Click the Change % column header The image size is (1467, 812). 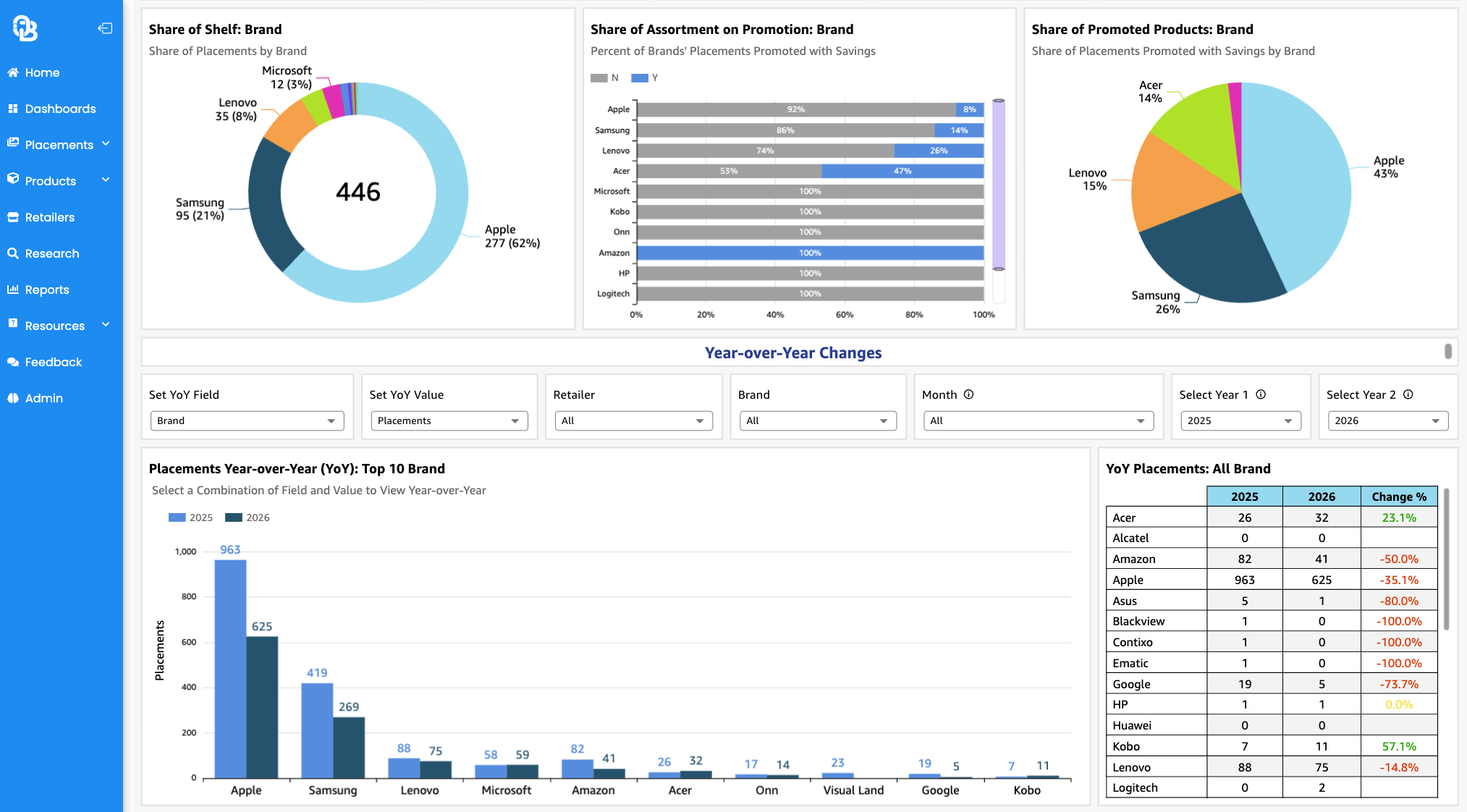[x=1399, y=496]
